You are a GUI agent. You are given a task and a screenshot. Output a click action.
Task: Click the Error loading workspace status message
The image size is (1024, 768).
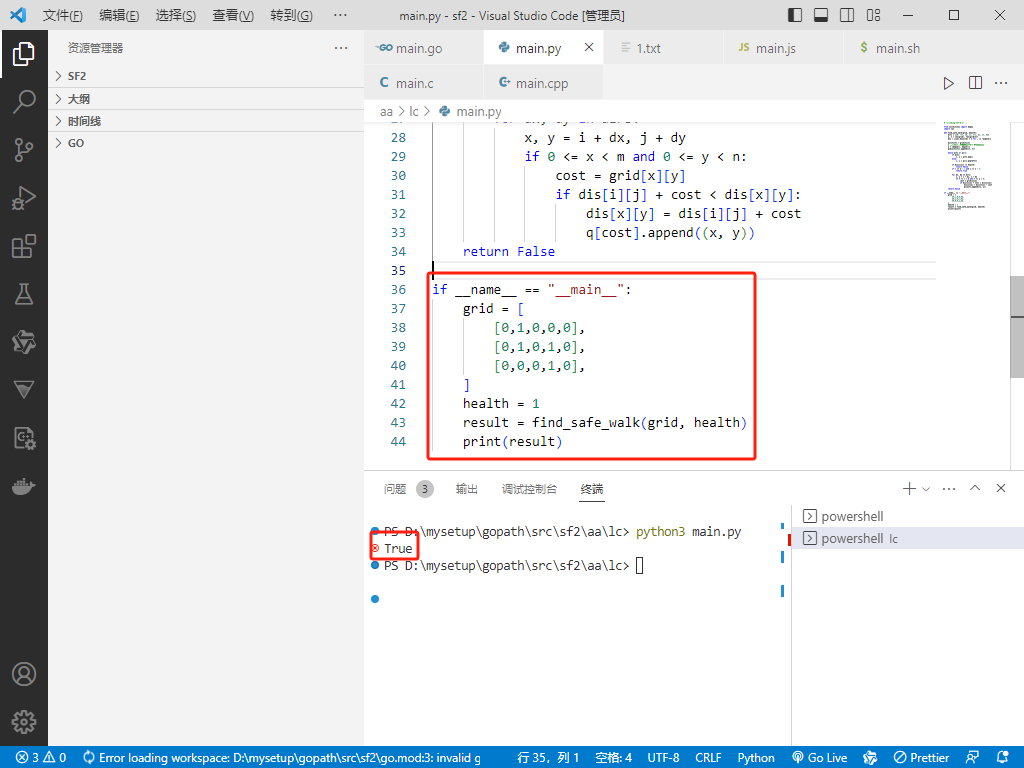click(281, 758)
